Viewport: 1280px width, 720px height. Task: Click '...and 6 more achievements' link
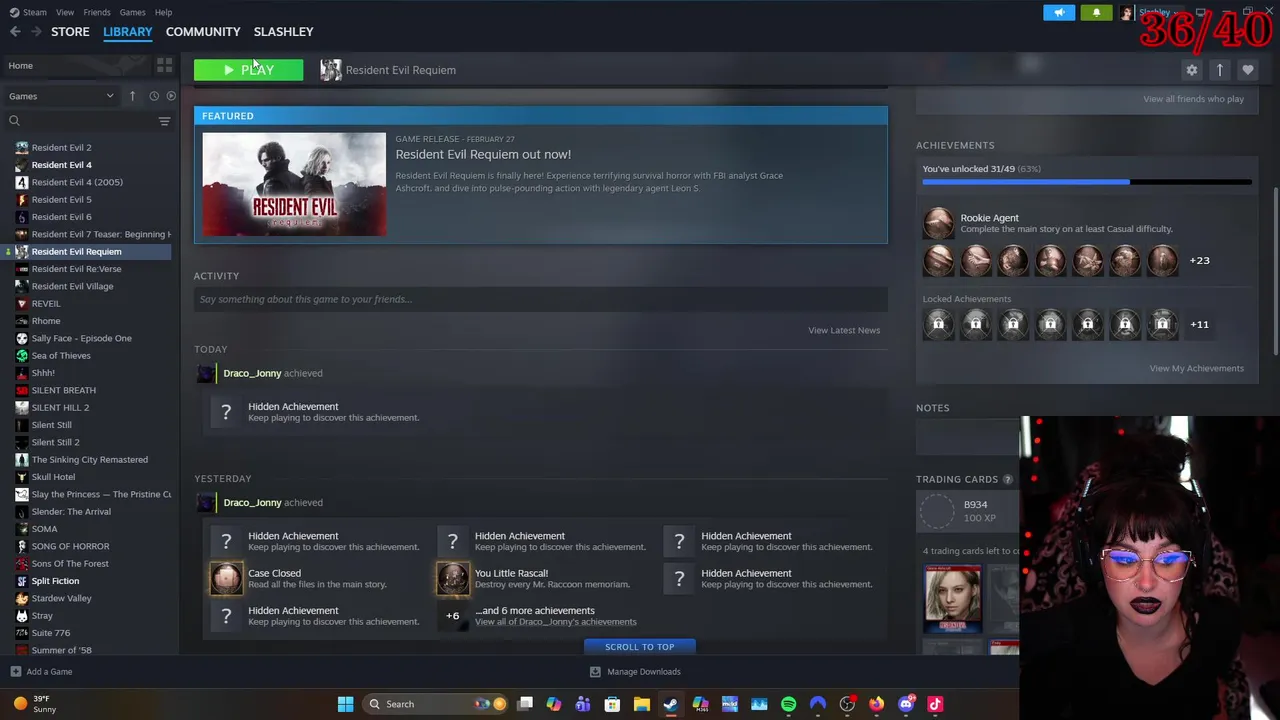(535, 611)
